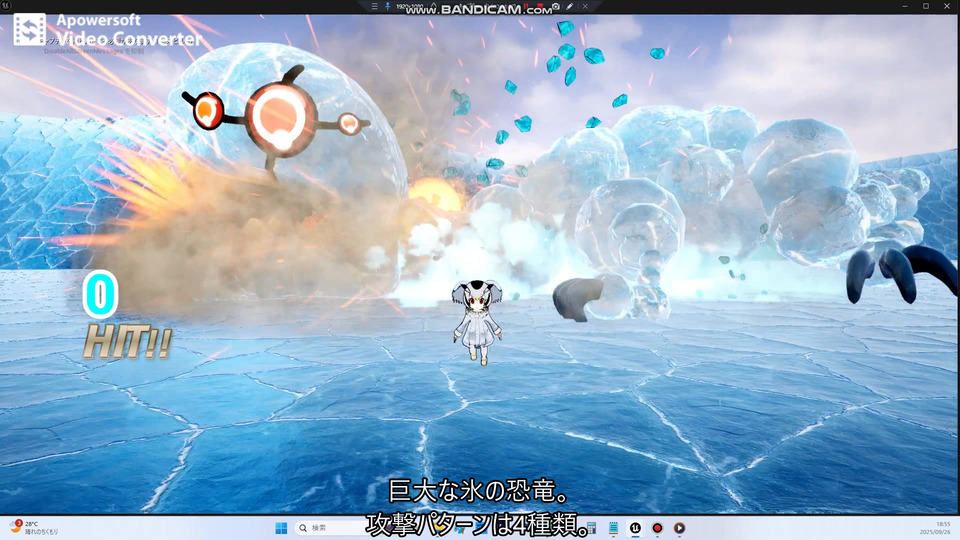Open the clock and date in system tray
Screen dimensions: 960x540
click(935, 528)
